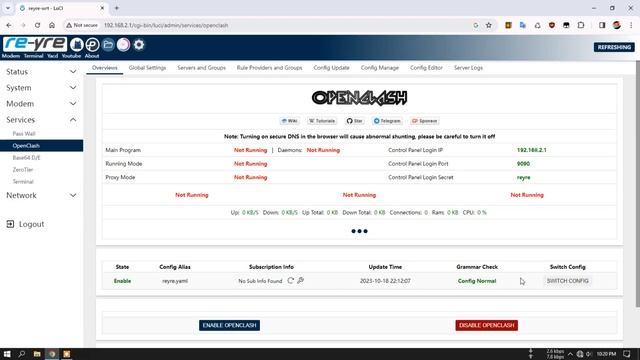
Task: Click the wrench icon next to subscription info
Action: [x=301, y=280]
